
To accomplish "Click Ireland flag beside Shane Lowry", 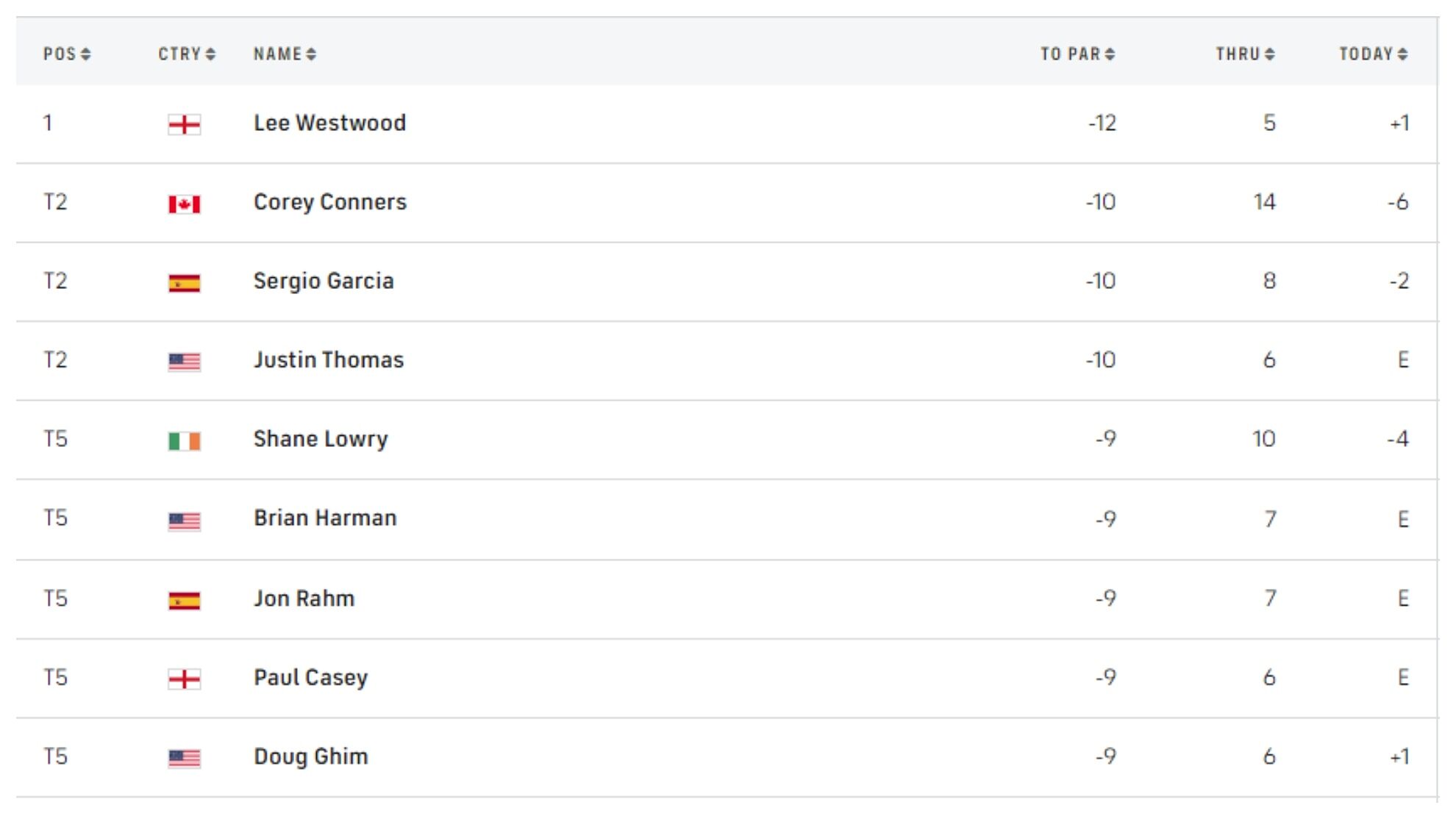I will tap(184, 440).
